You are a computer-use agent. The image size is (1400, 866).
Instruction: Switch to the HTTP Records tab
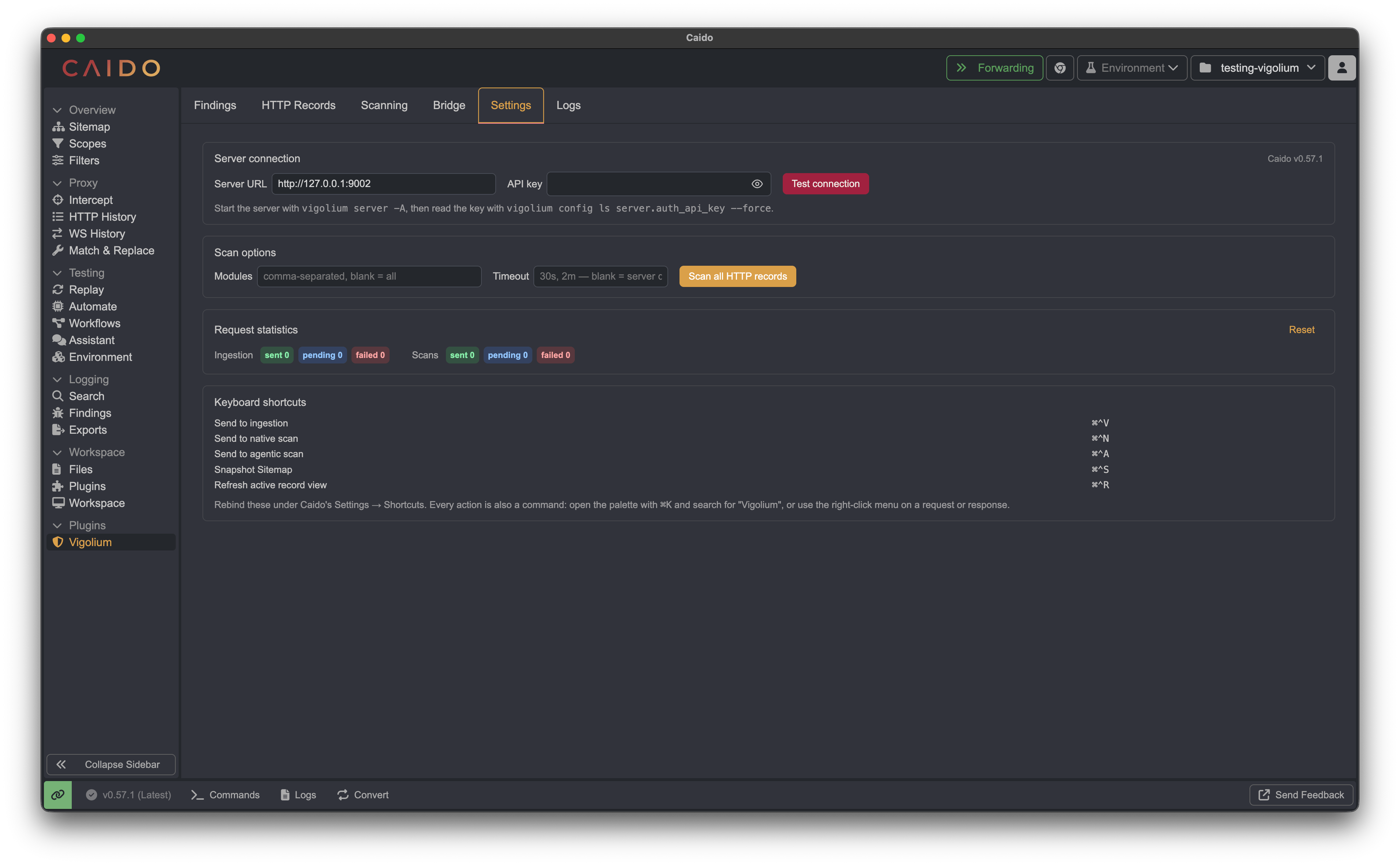coord(298,105)
